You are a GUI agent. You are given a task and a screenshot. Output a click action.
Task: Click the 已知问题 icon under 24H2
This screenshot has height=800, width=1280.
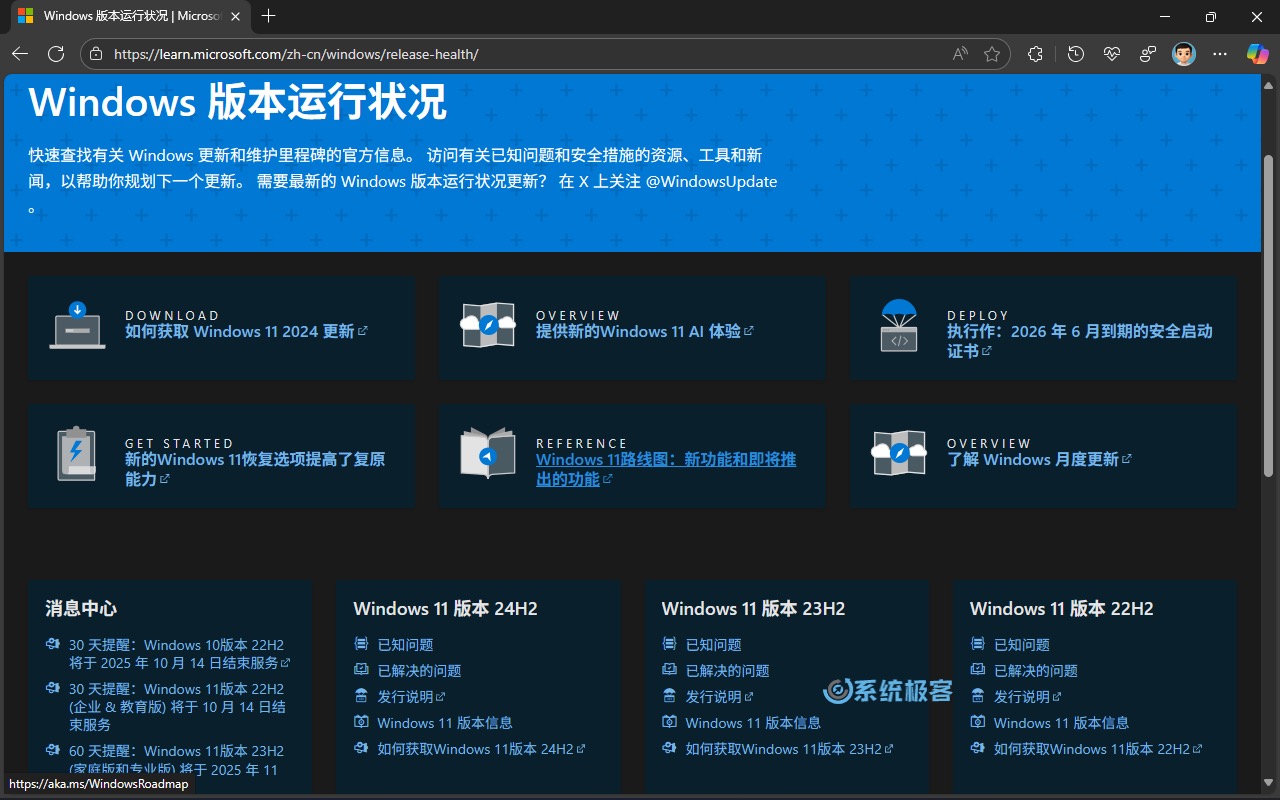coord(361,644)
